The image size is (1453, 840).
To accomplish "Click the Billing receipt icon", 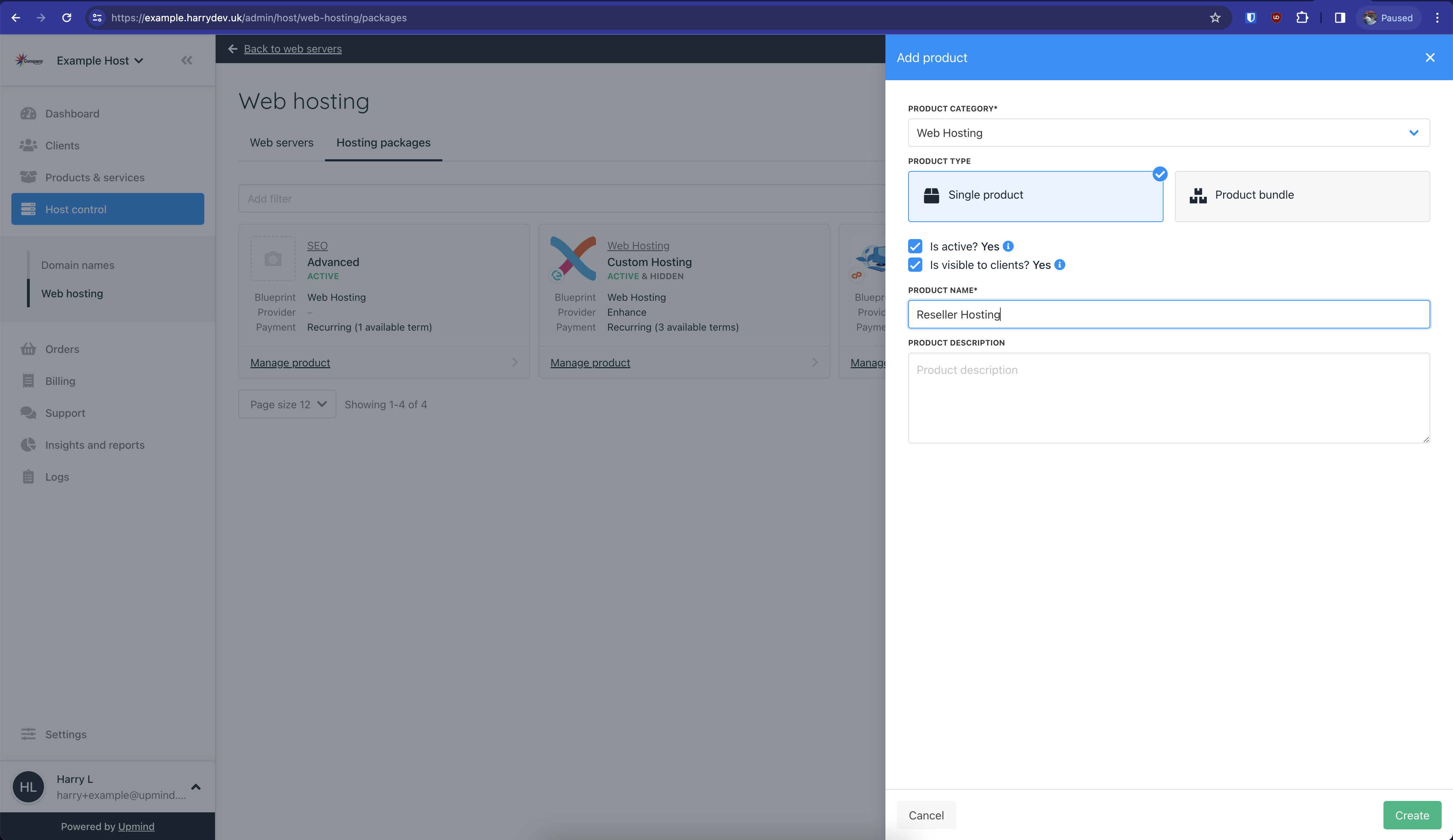I will point(28,381).
